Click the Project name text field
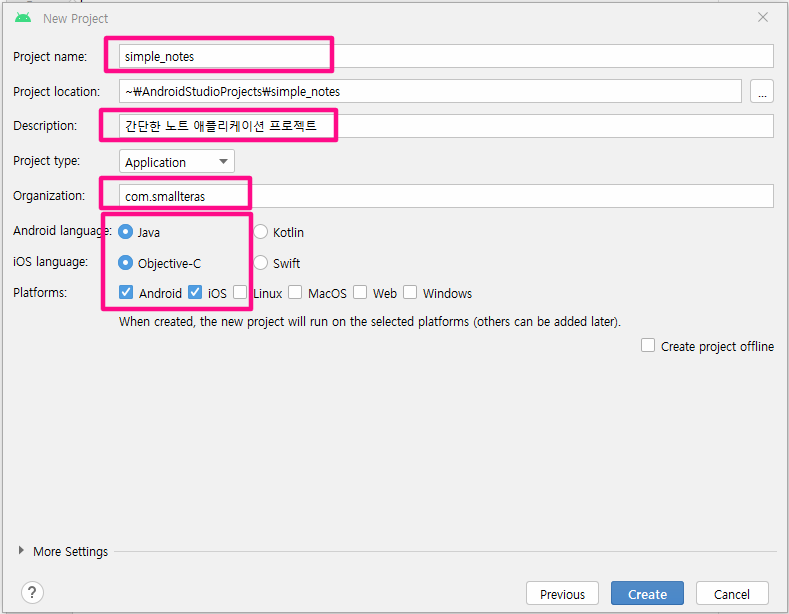 [x=446, y=56]
